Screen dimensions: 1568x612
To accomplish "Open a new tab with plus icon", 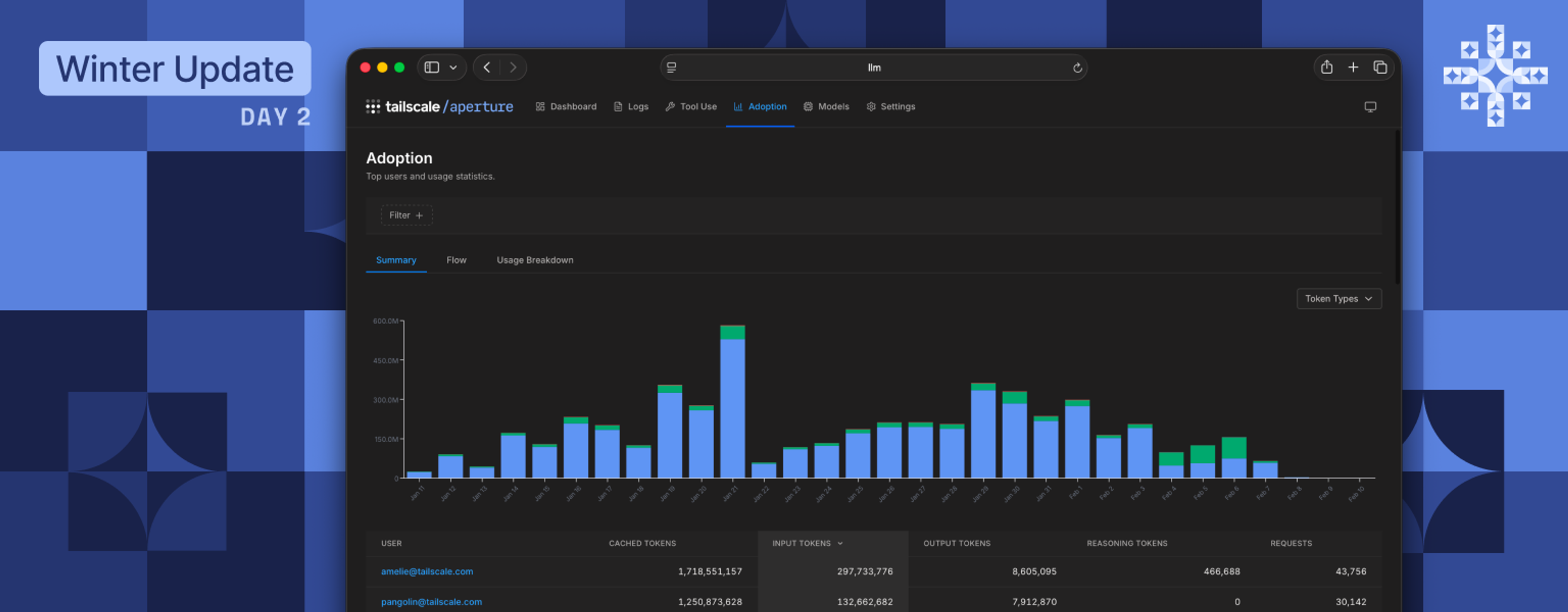I will tap(1352, 68).
